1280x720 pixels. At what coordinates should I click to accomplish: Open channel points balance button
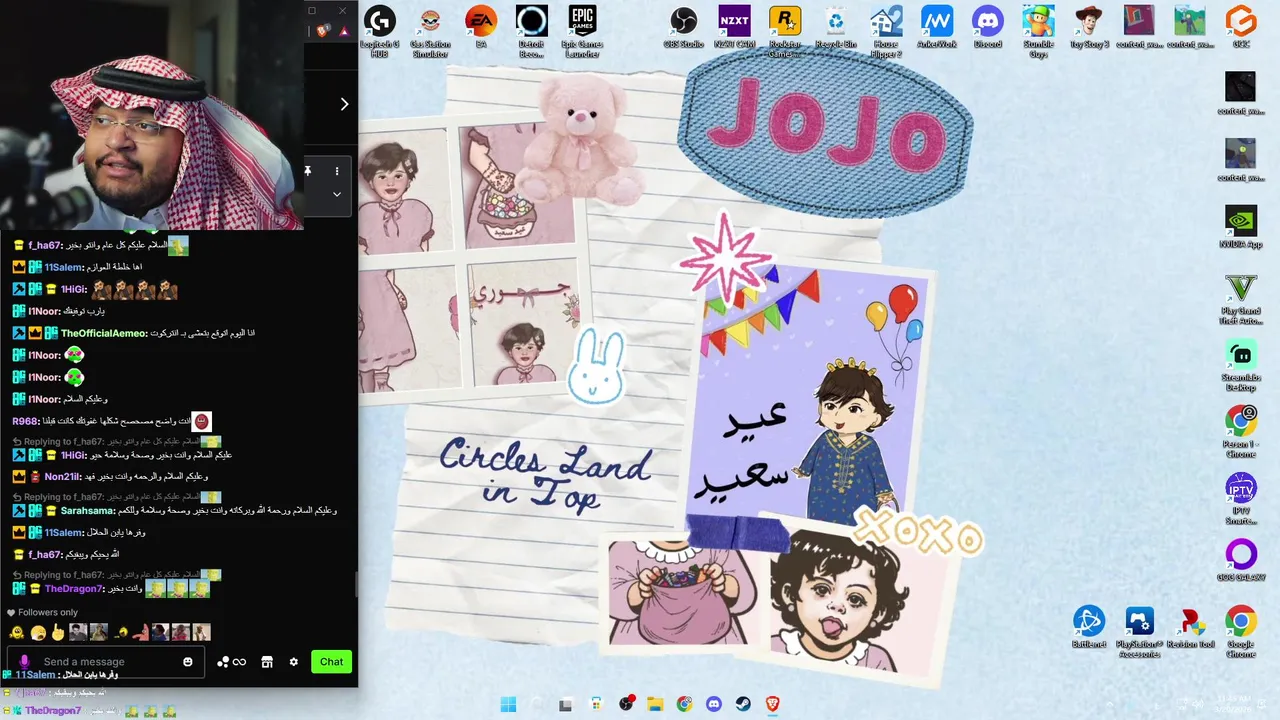231,661
